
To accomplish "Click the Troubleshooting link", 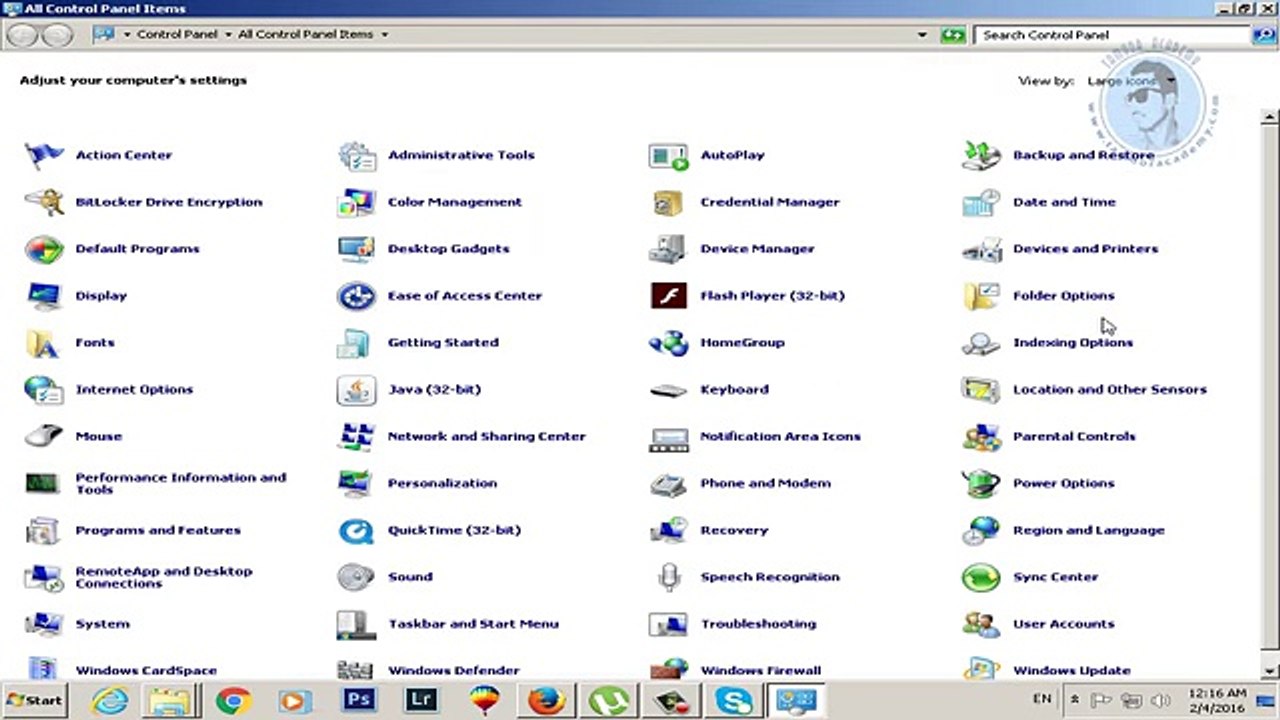I will click(758, 624).
